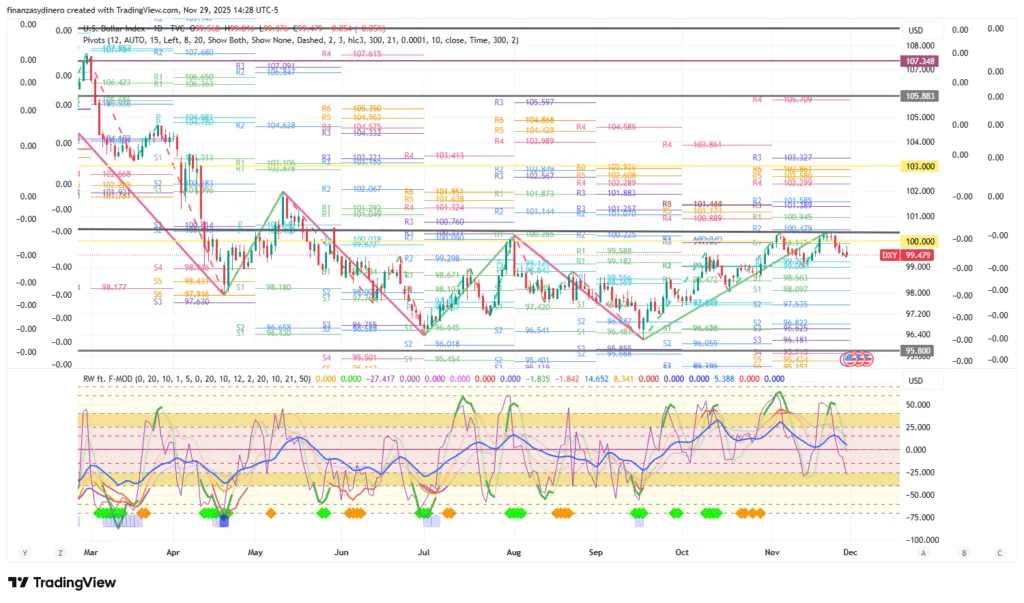
Task: Click the green diamond markers under August
Action: click(x=515, y=513)
